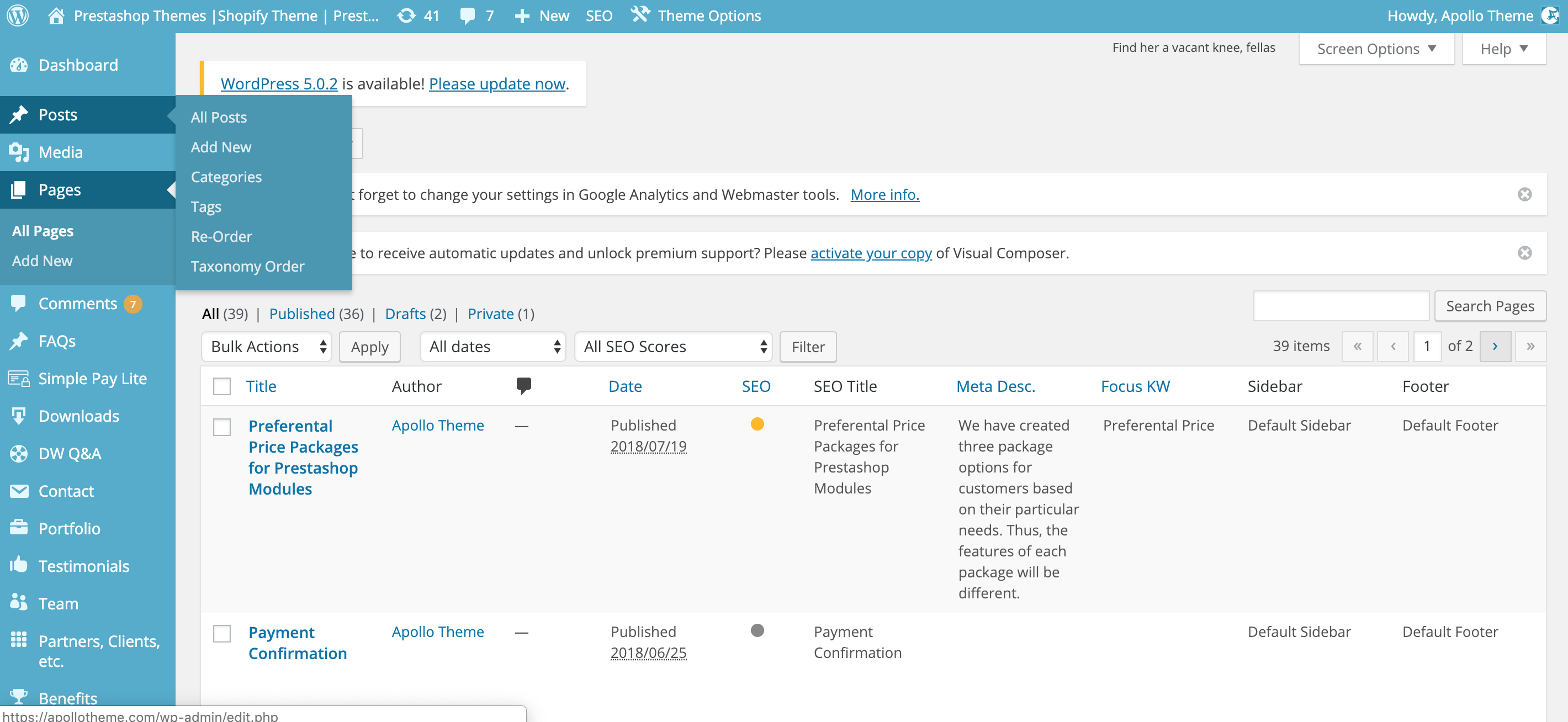Dismiss the Google Analytics notice

tap(1525, 194)
